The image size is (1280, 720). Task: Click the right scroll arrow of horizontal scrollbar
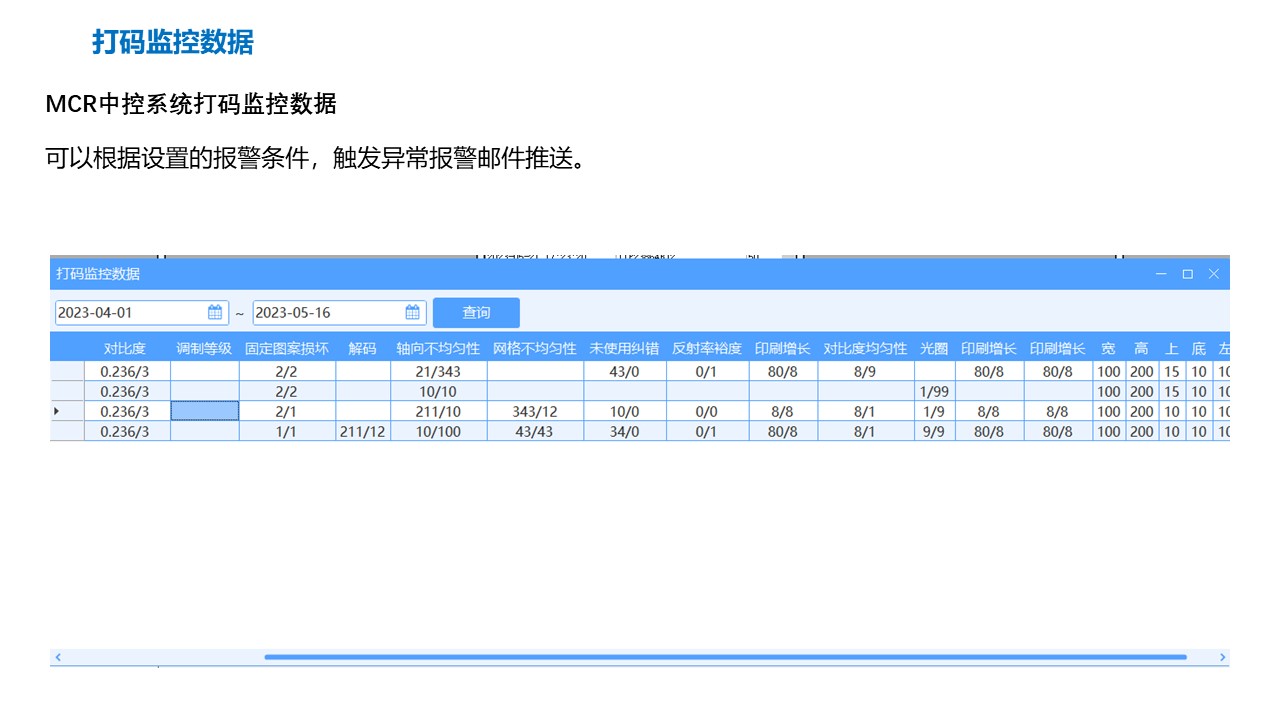point(1222,657)
